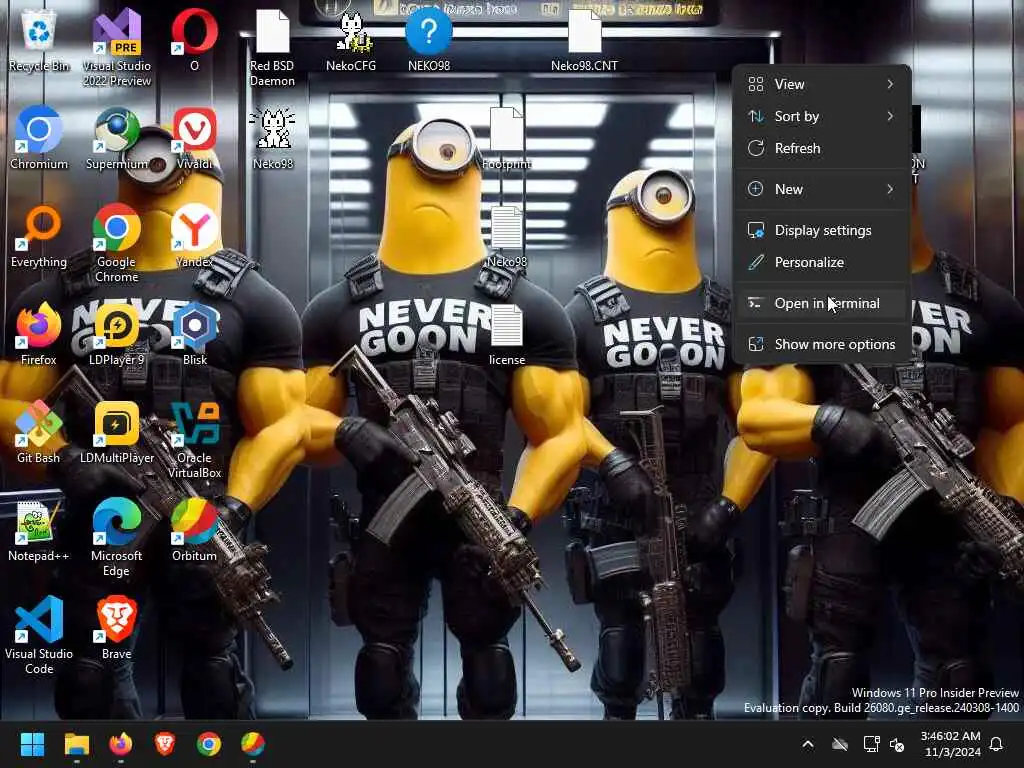Select the Brave desktop shortcut
Viewport: 1024px width, 768px height.
click(116, 628)
